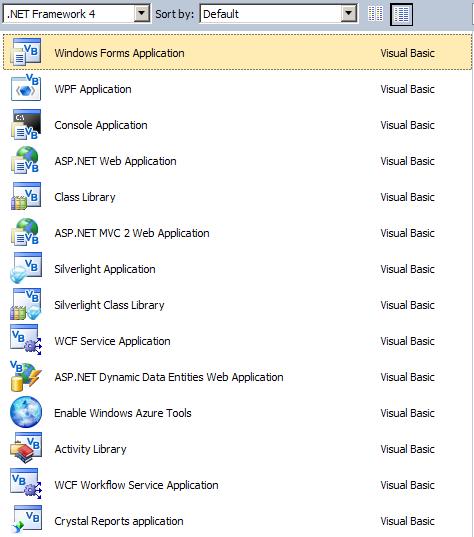Select the Windows Forms Application template icon

point(26,52)
